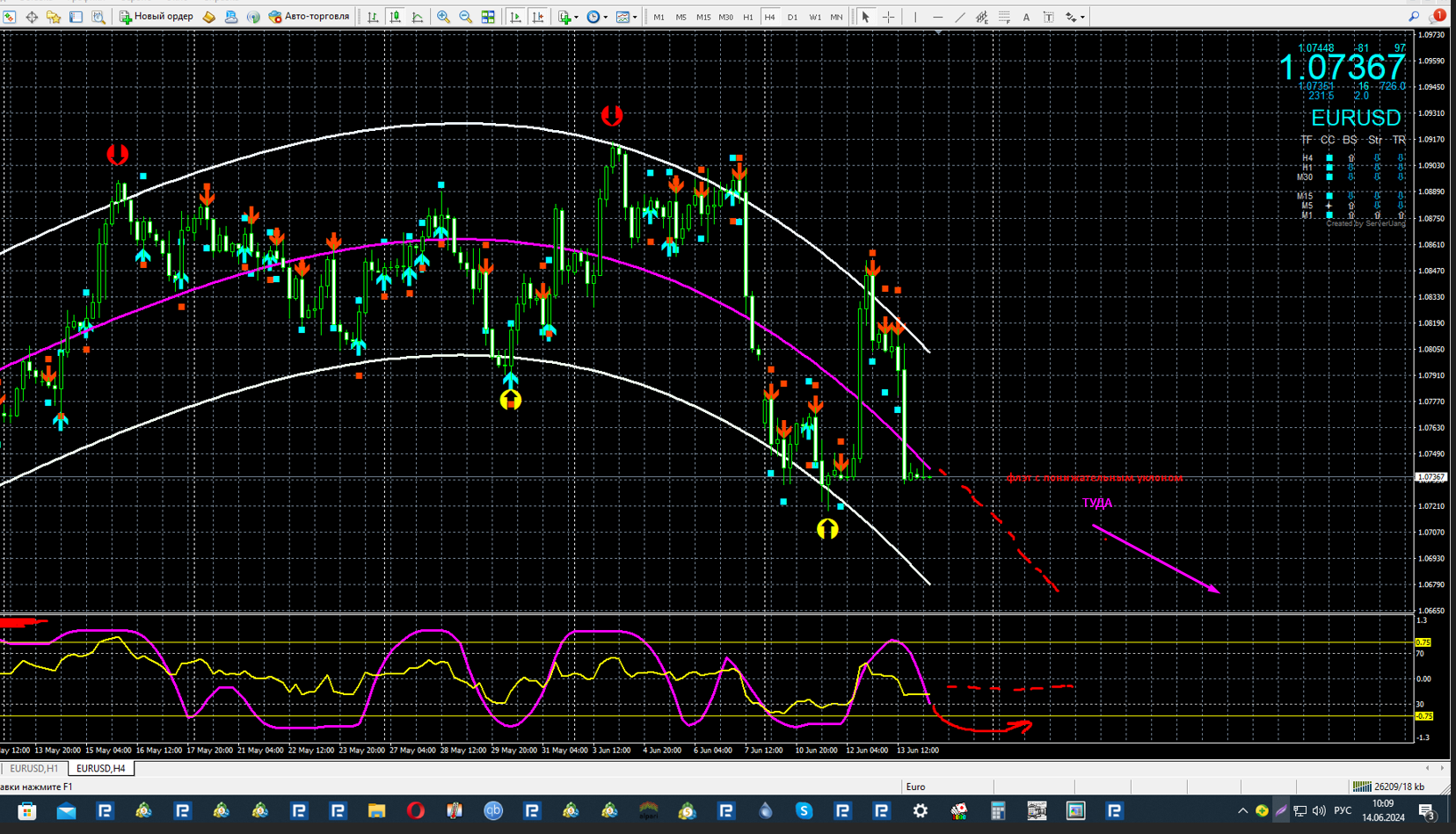
Task: Toggle the chart auto-scroll button
Action: click(515, 17)
